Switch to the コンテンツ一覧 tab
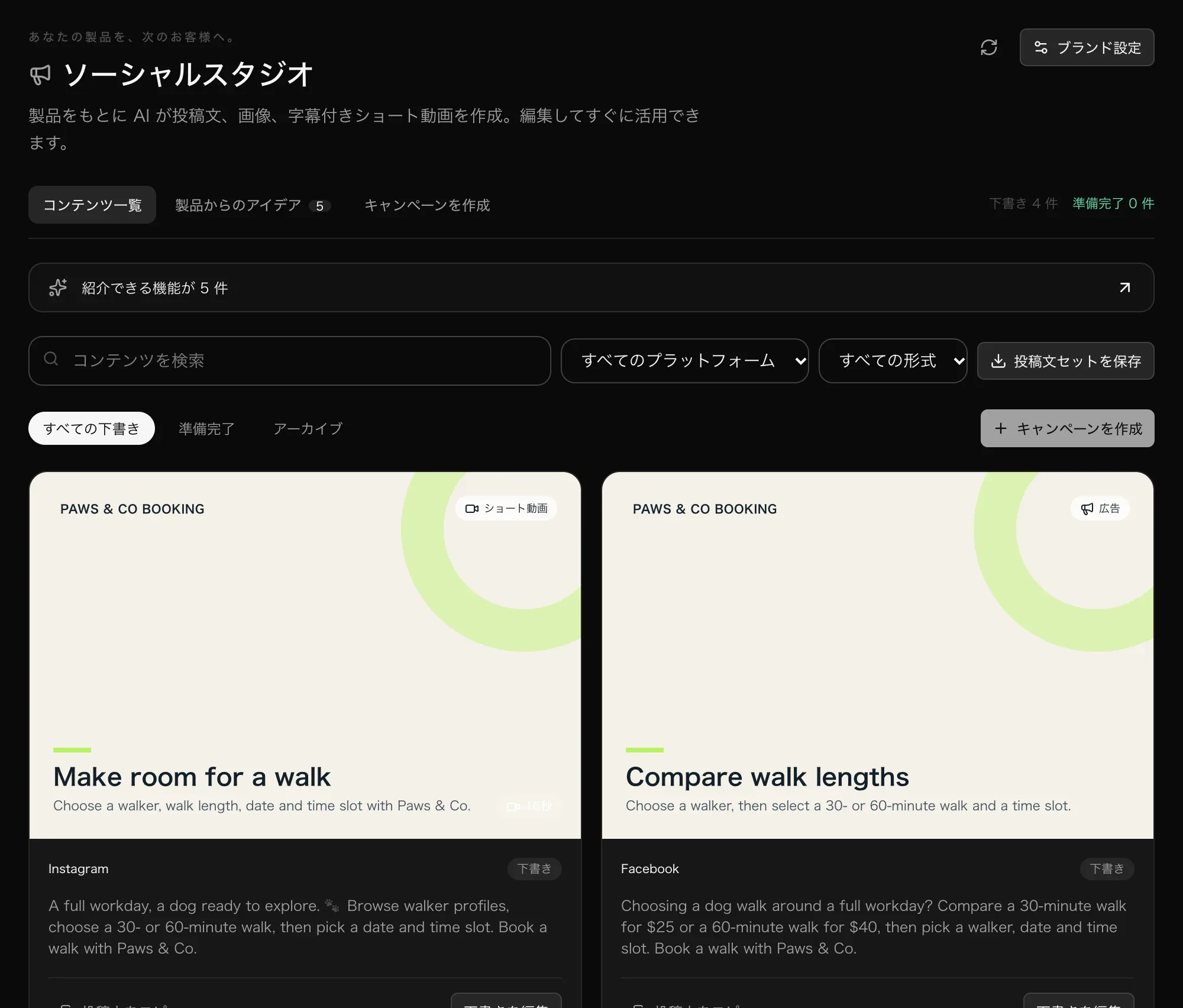The width and height of the screenshot is (1183, 1008). (92, 205)
